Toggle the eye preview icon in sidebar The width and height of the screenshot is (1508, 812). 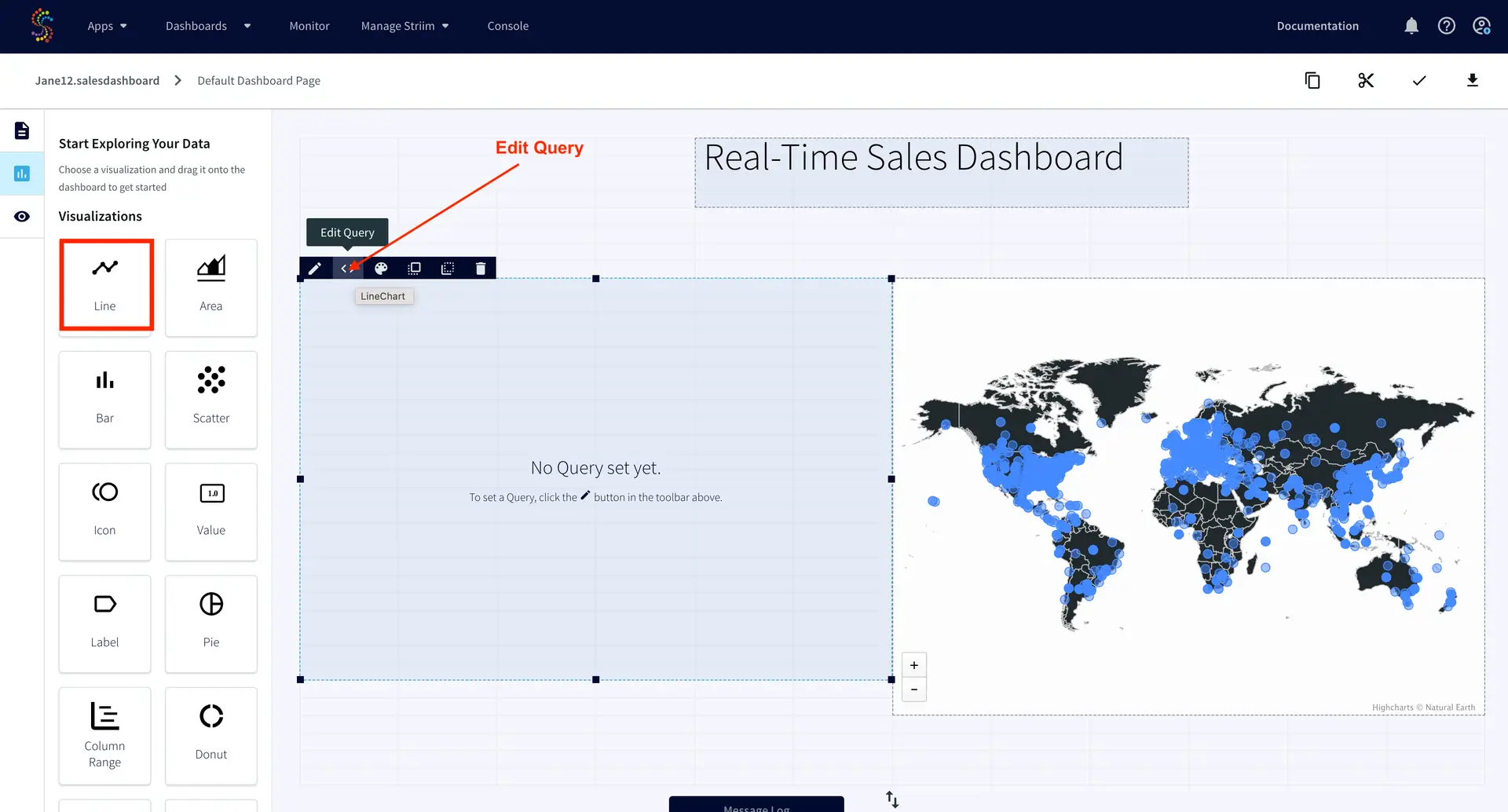click(x=22, y=217)
